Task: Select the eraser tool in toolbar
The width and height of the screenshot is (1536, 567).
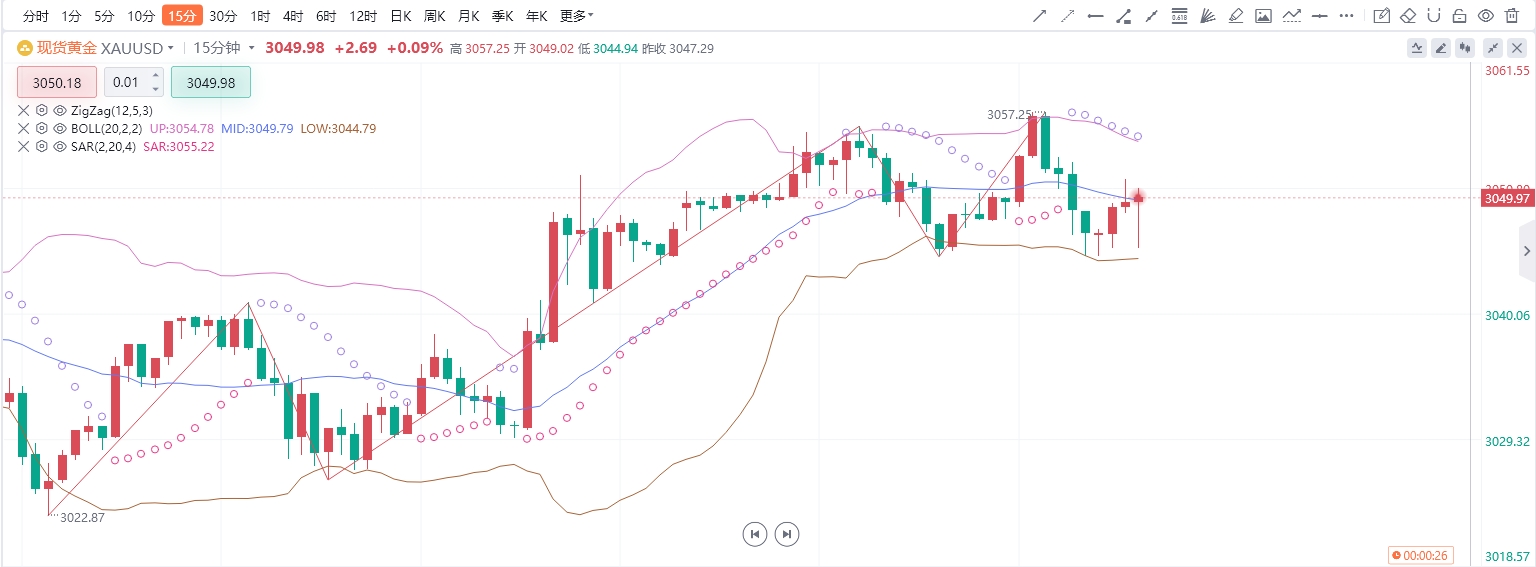Action: click(x=1408, y=16)
